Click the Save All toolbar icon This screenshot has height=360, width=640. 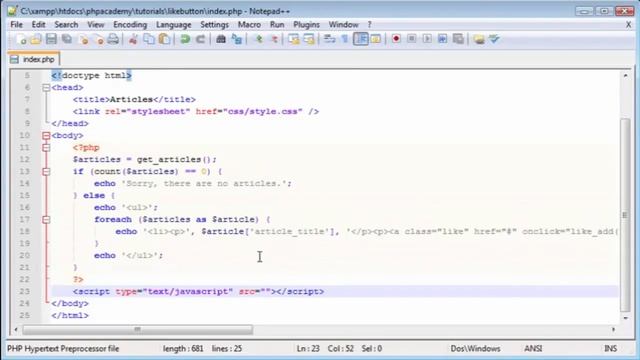67,39
